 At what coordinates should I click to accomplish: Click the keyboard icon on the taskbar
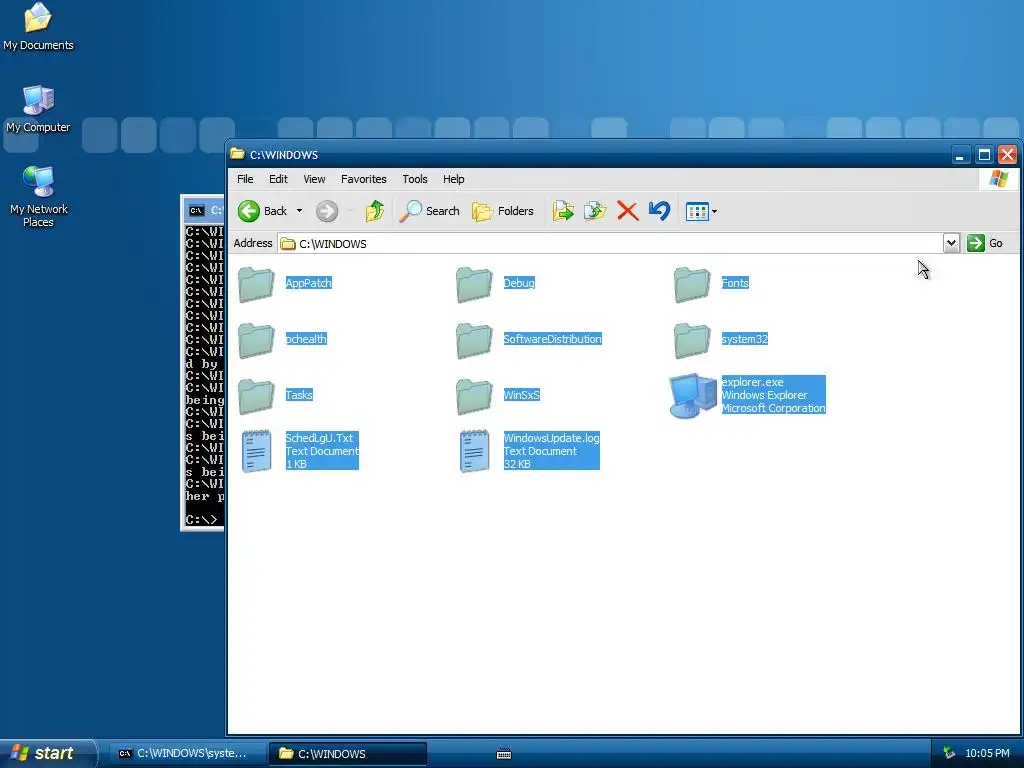coord(504,754)
